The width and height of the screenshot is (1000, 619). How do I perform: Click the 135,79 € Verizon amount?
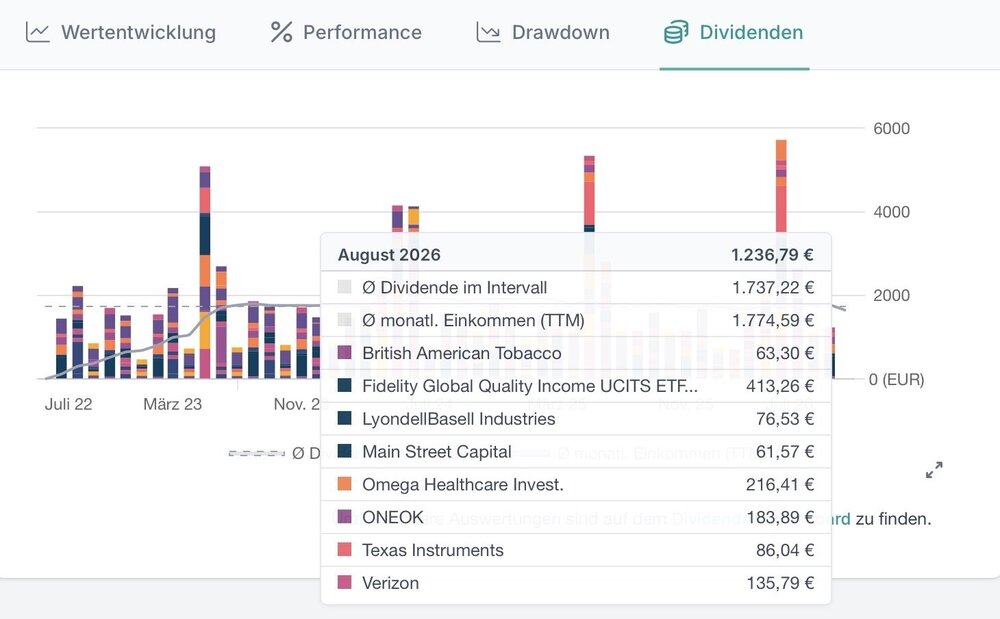point(780,583)
